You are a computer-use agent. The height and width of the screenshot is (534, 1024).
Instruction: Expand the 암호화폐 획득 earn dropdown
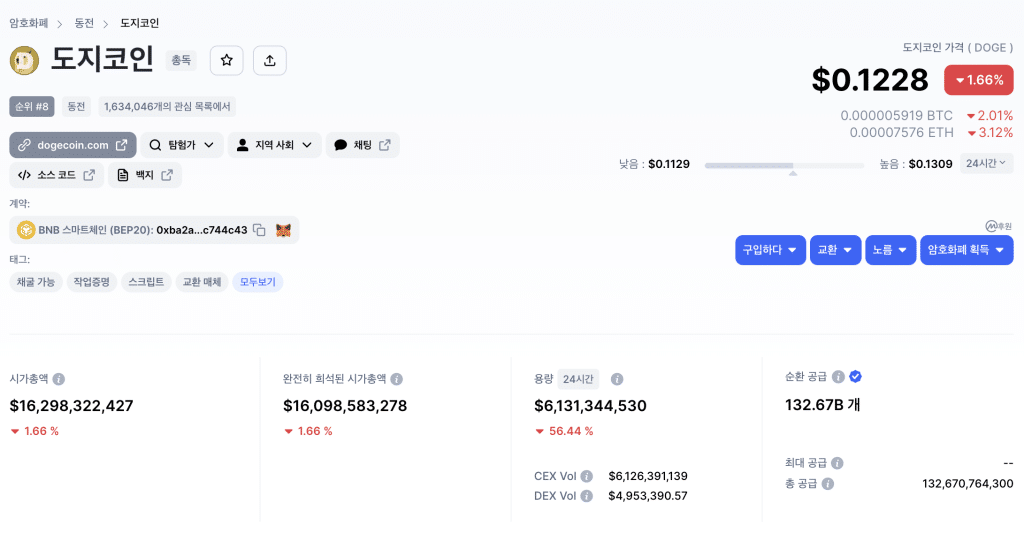pyautogui.click(x=967, y=250)
